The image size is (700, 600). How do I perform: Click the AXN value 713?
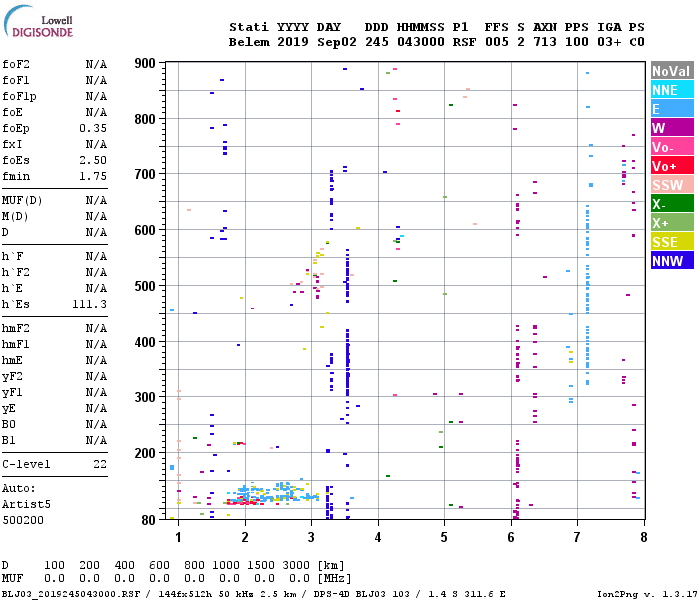pyautogui.click(x=545, y=42)
